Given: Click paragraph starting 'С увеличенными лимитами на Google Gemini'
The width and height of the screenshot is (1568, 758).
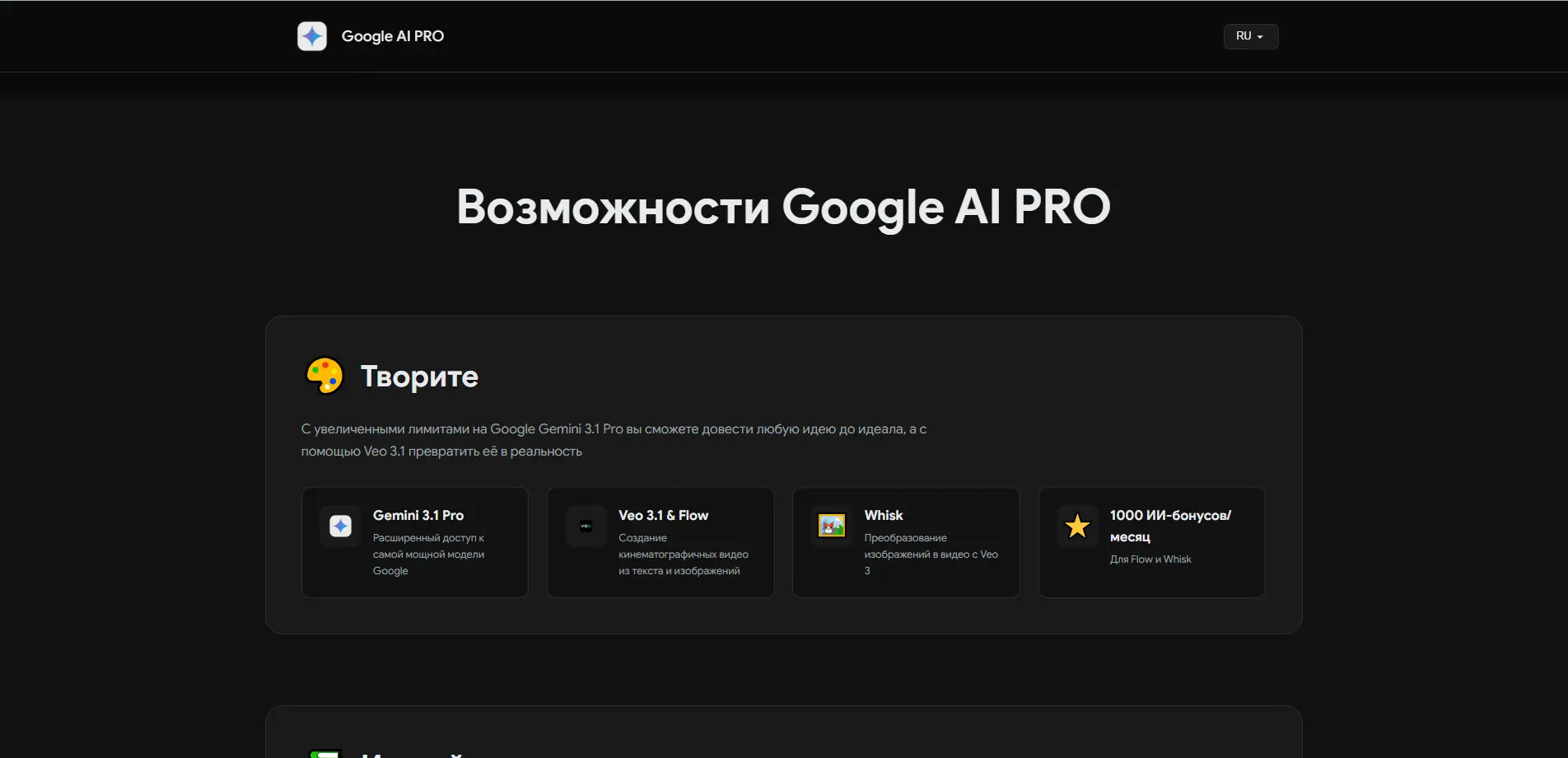Looking at the screenshot, I should tap(614, 440).
